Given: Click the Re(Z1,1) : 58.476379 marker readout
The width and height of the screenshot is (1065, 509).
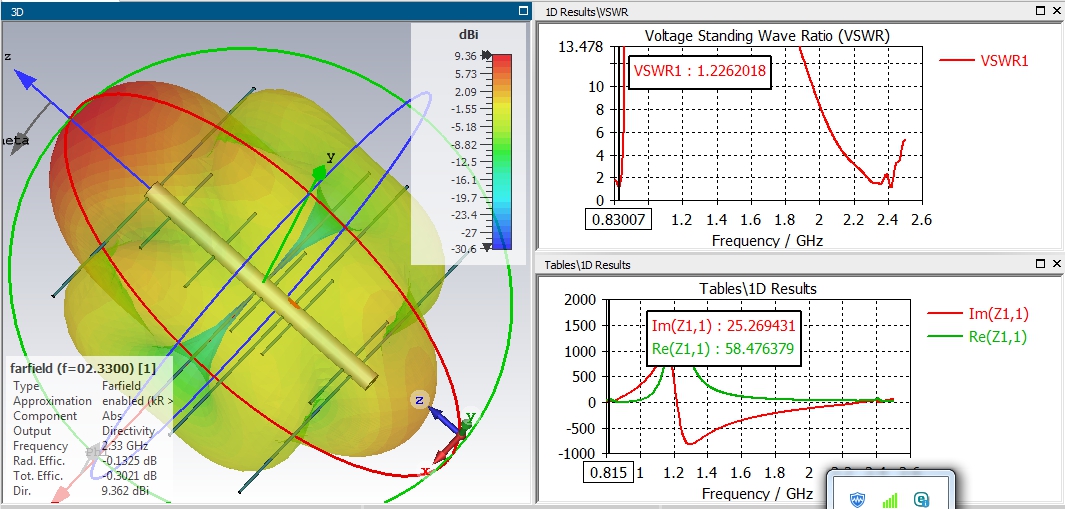Looking at the screenshot, I should click(723, 350).
